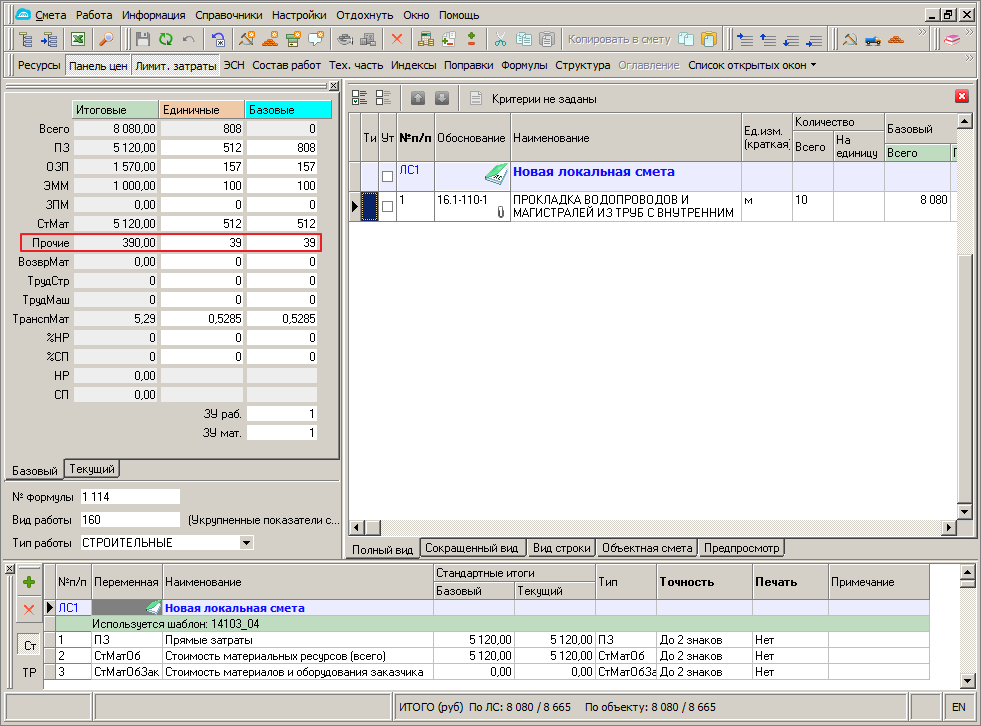
Task: Save the estimate with the floppy icon
Action: point(143,39)
